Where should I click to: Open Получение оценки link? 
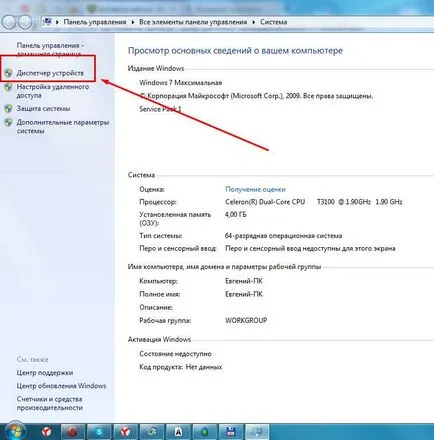[255, 189]
